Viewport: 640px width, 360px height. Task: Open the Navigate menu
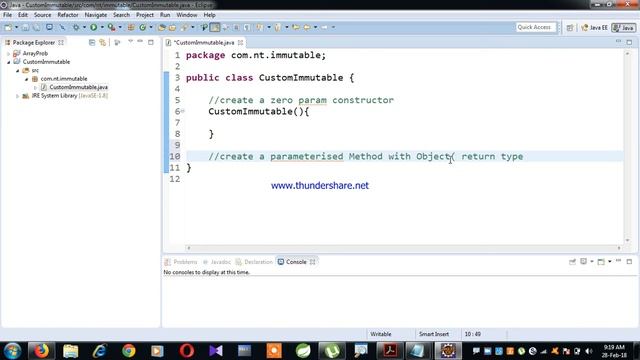pyautogui.click(x=96, y=15)
